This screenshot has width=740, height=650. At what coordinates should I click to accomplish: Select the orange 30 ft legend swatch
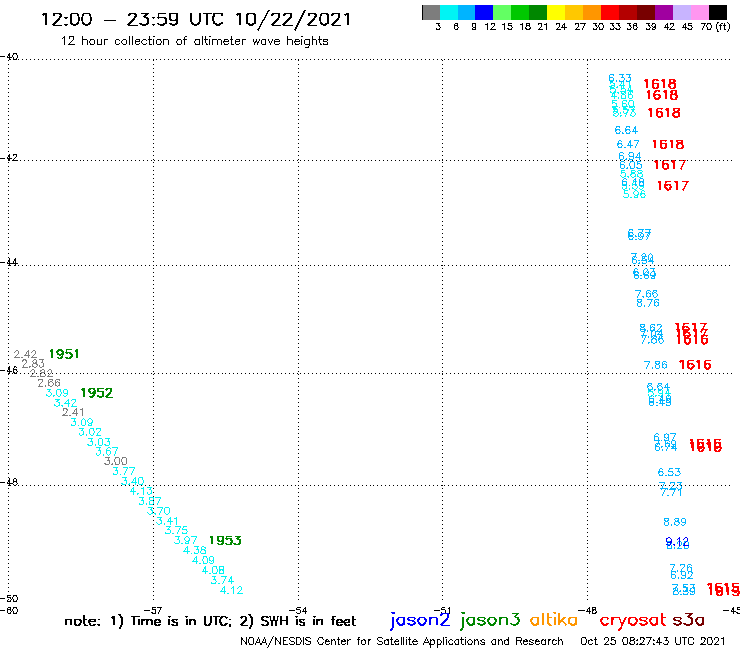pyautogui.click(x=592, y=12)
